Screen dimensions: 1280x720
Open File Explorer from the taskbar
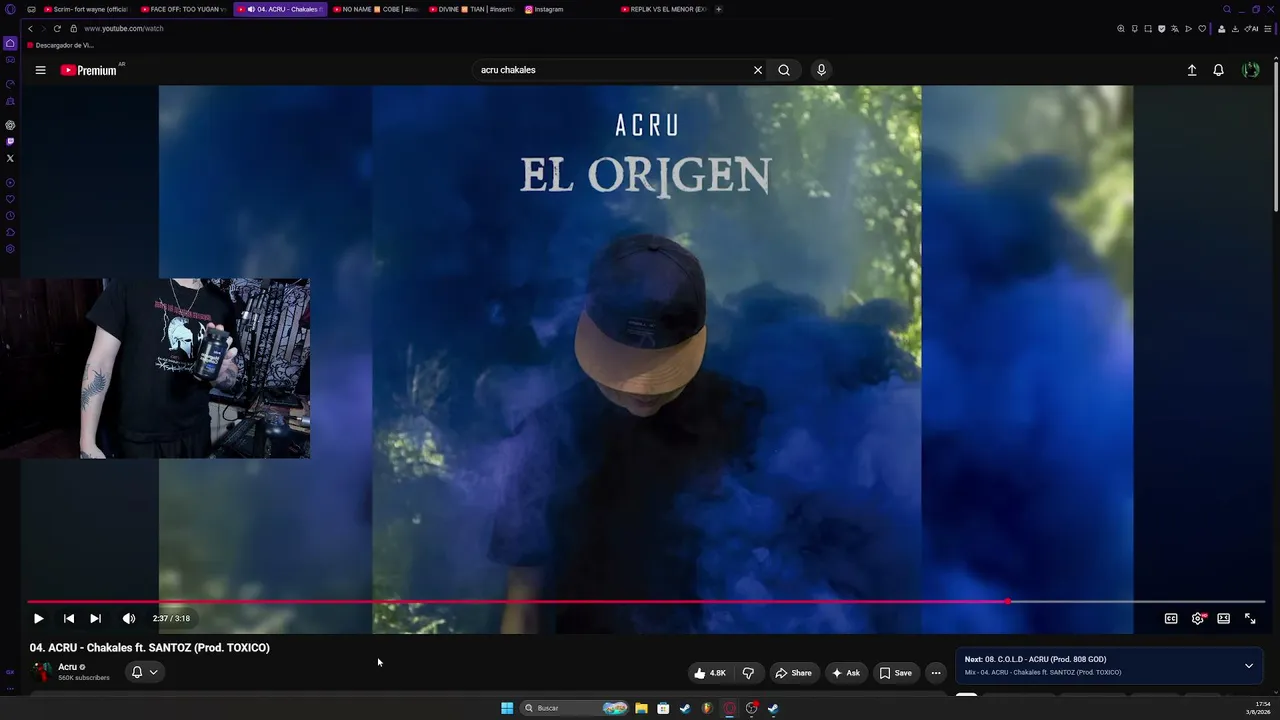641,708
